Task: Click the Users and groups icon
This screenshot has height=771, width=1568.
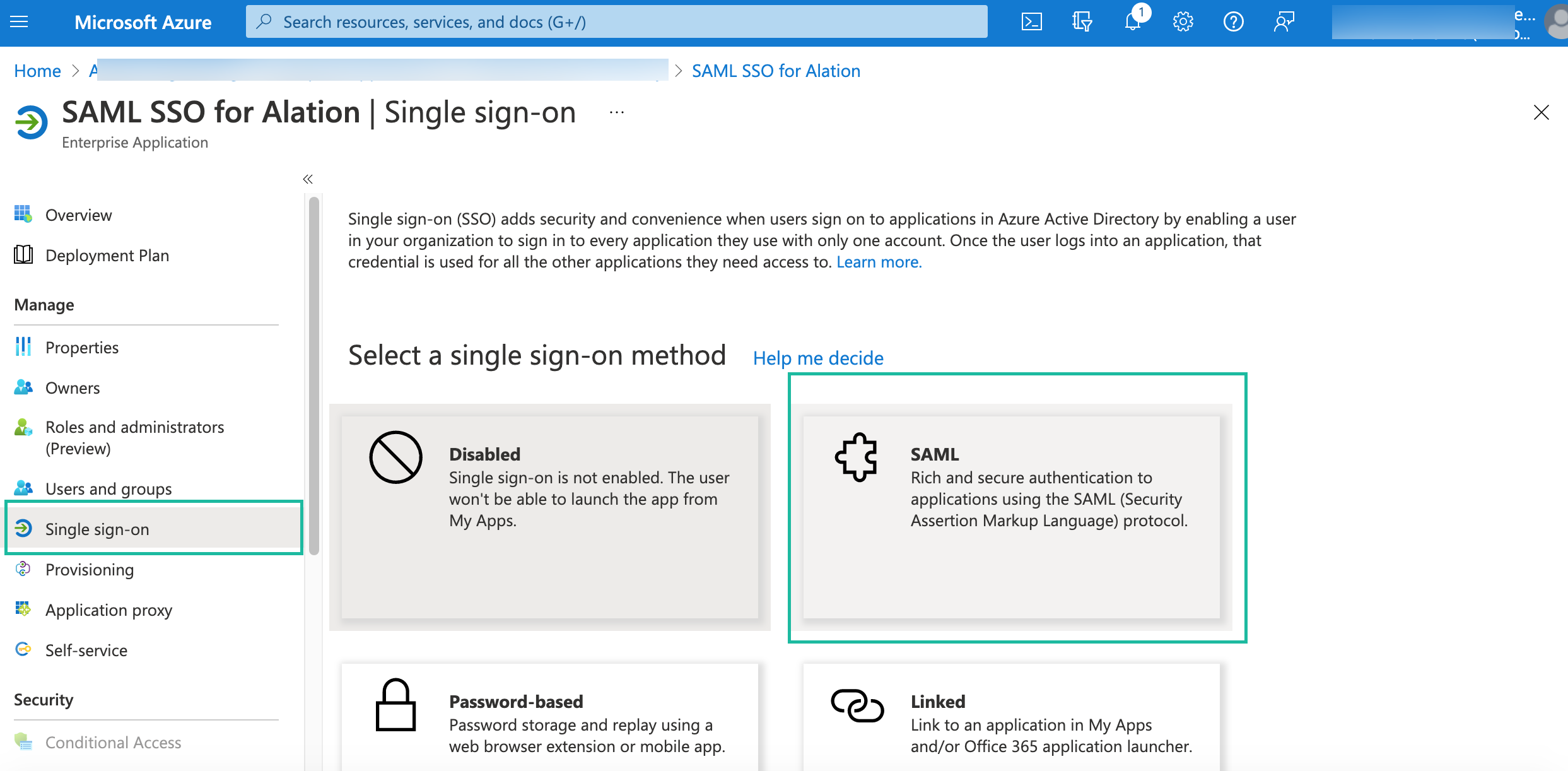Action: pos(23,488)
